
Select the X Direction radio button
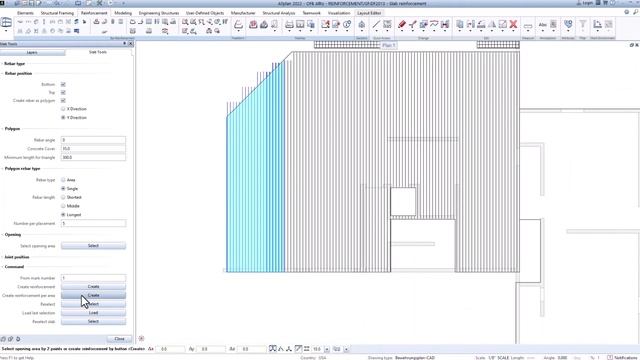(x=63, y=109)
